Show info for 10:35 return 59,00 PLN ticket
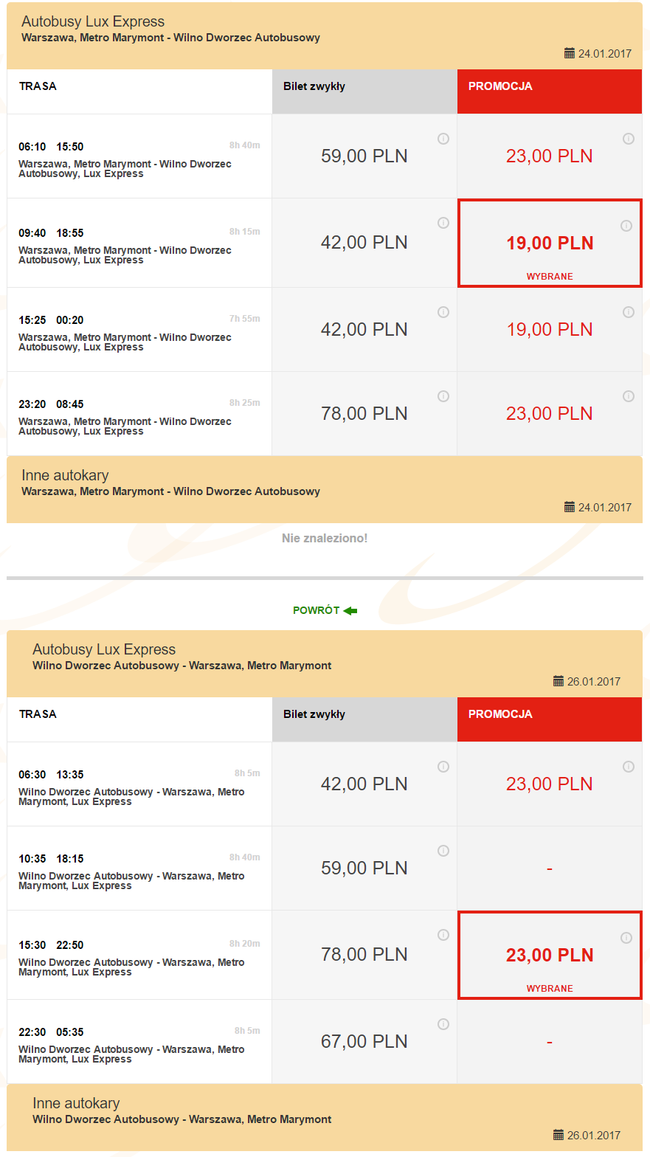The image size is (650, 1157). [x=443, y=851]
